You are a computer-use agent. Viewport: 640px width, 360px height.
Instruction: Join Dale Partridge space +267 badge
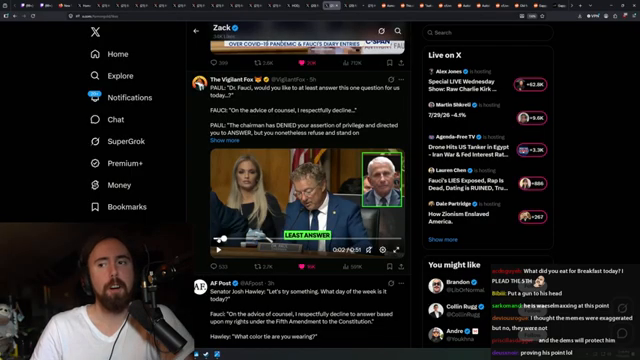click(533, 217)
